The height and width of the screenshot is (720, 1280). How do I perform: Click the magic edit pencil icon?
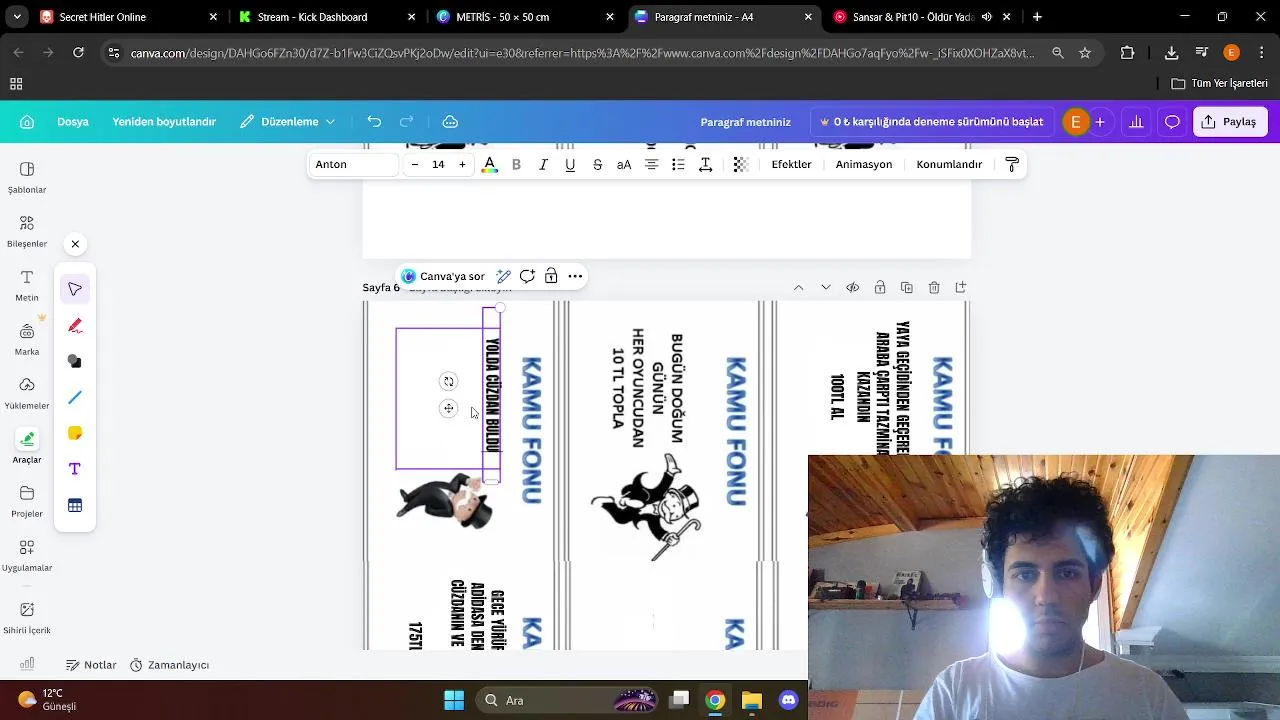point(503,276)
